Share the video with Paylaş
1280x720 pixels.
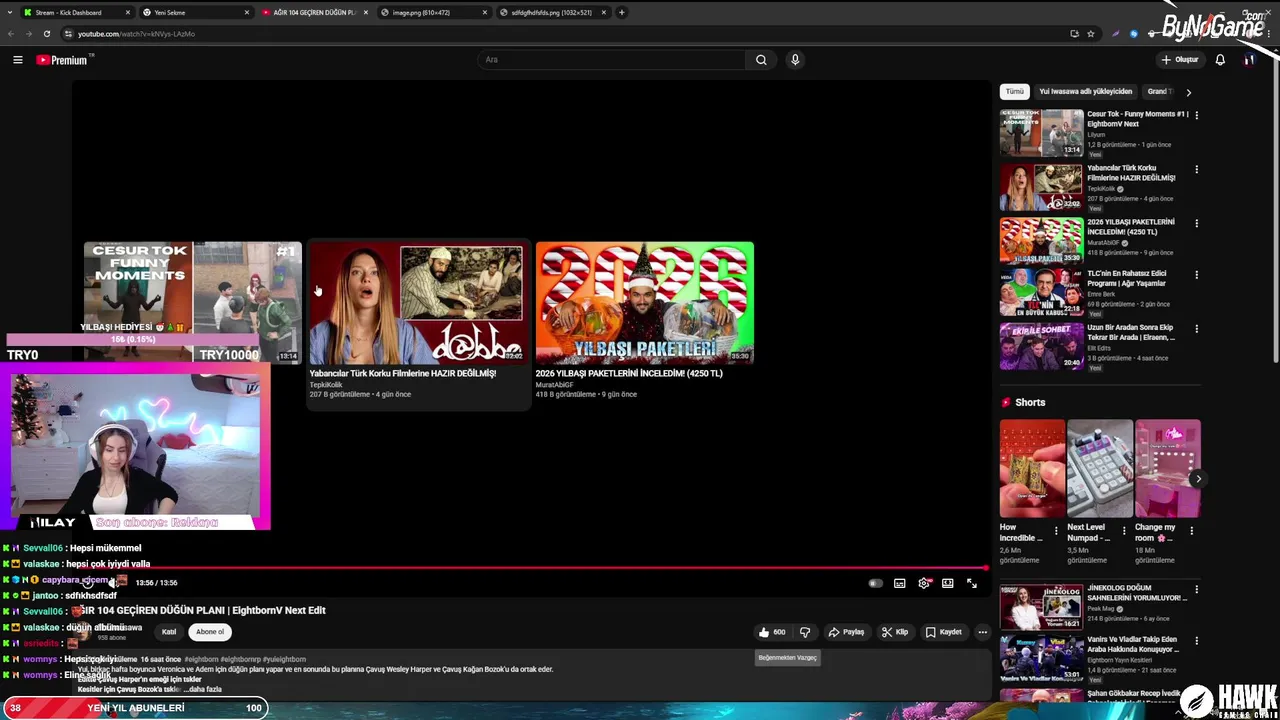click(x=846, y=632)
